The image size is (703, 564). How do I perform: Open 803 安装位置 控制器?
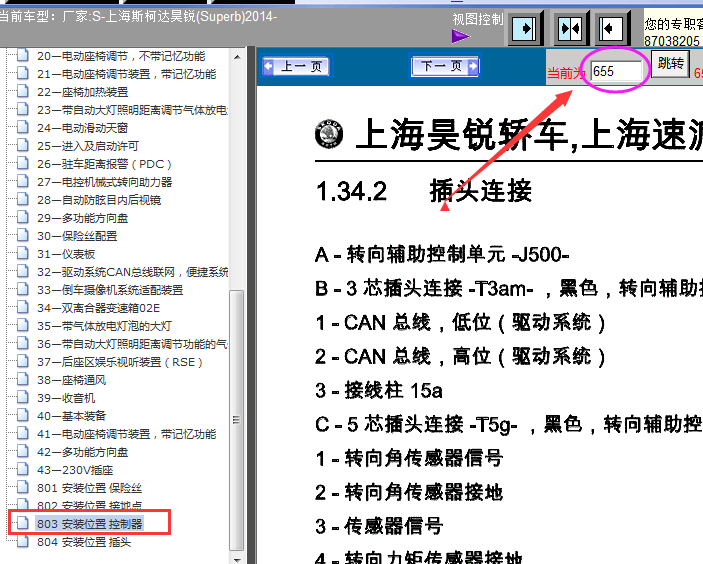tap(89, 524)
